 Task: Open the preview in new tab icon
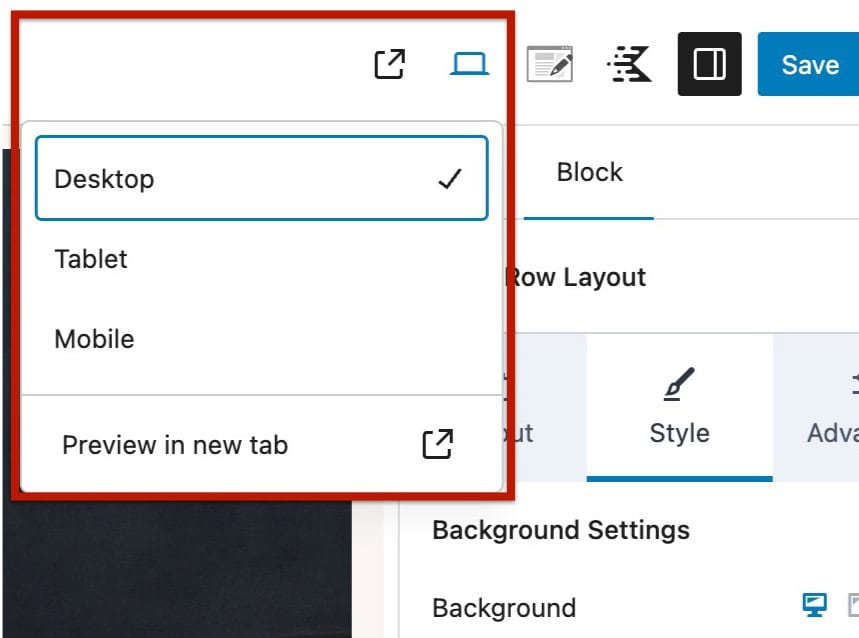pyautogui.click(x=390, y=62)
